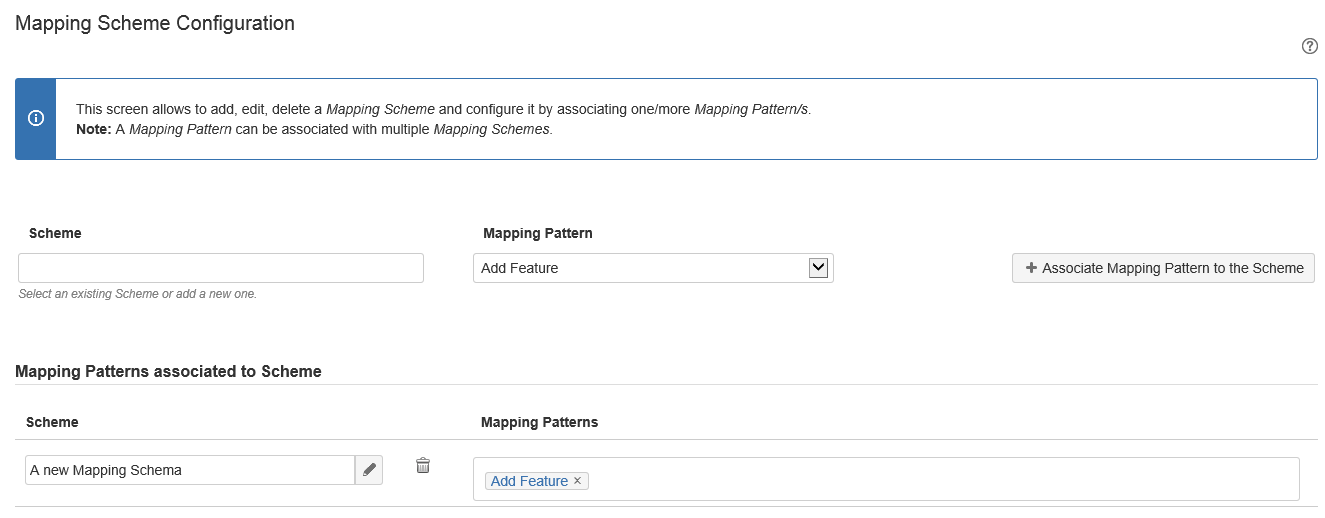The image size is (1325, 518).
Task: Remove the Add Feature tag with x
Action: (x=578, y=481)
